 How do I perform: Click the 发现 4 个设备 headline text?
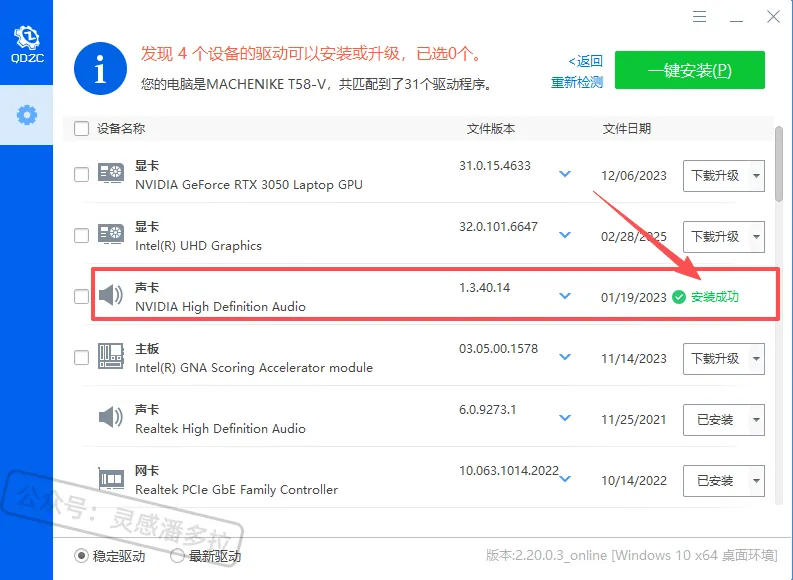click(x=311, y=54)
